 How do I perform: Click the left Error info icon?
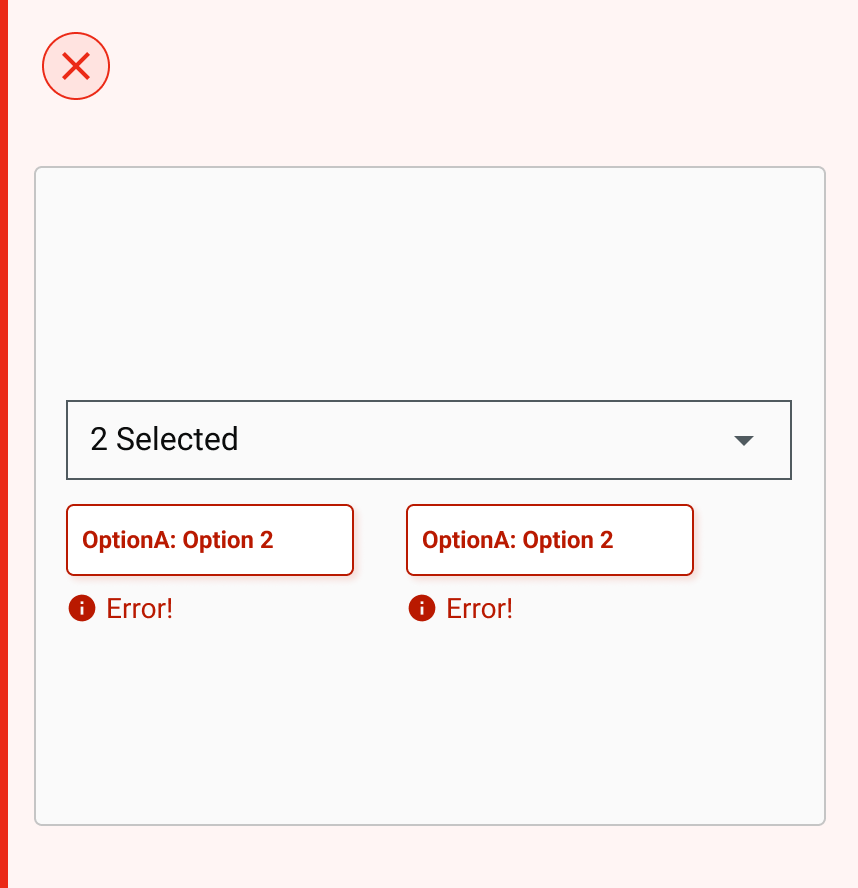(82, 608)
